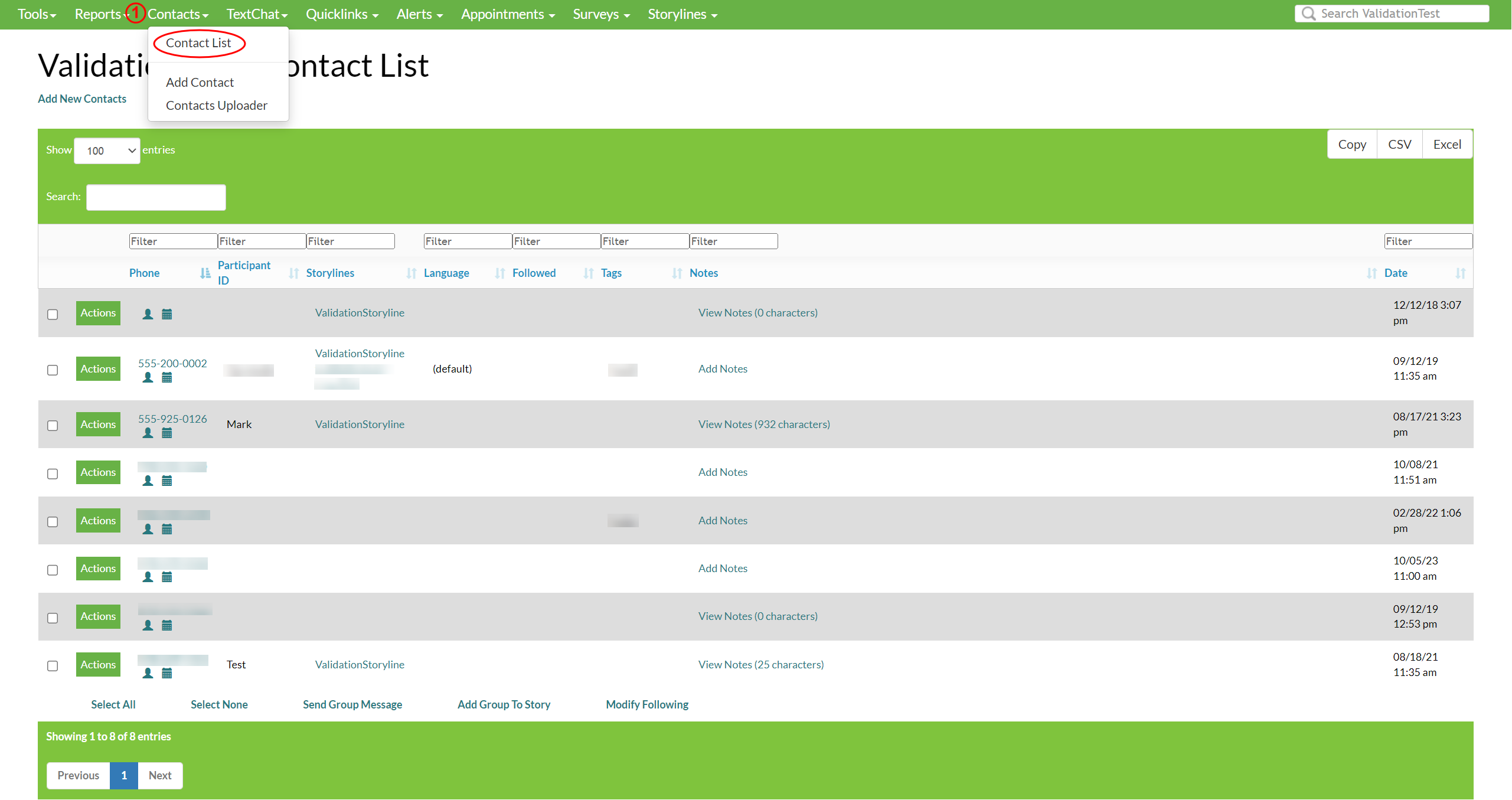This screenshot has height=800, width=1512.
Task: Click the Modify Following link
Action: [x=647, y=704]
